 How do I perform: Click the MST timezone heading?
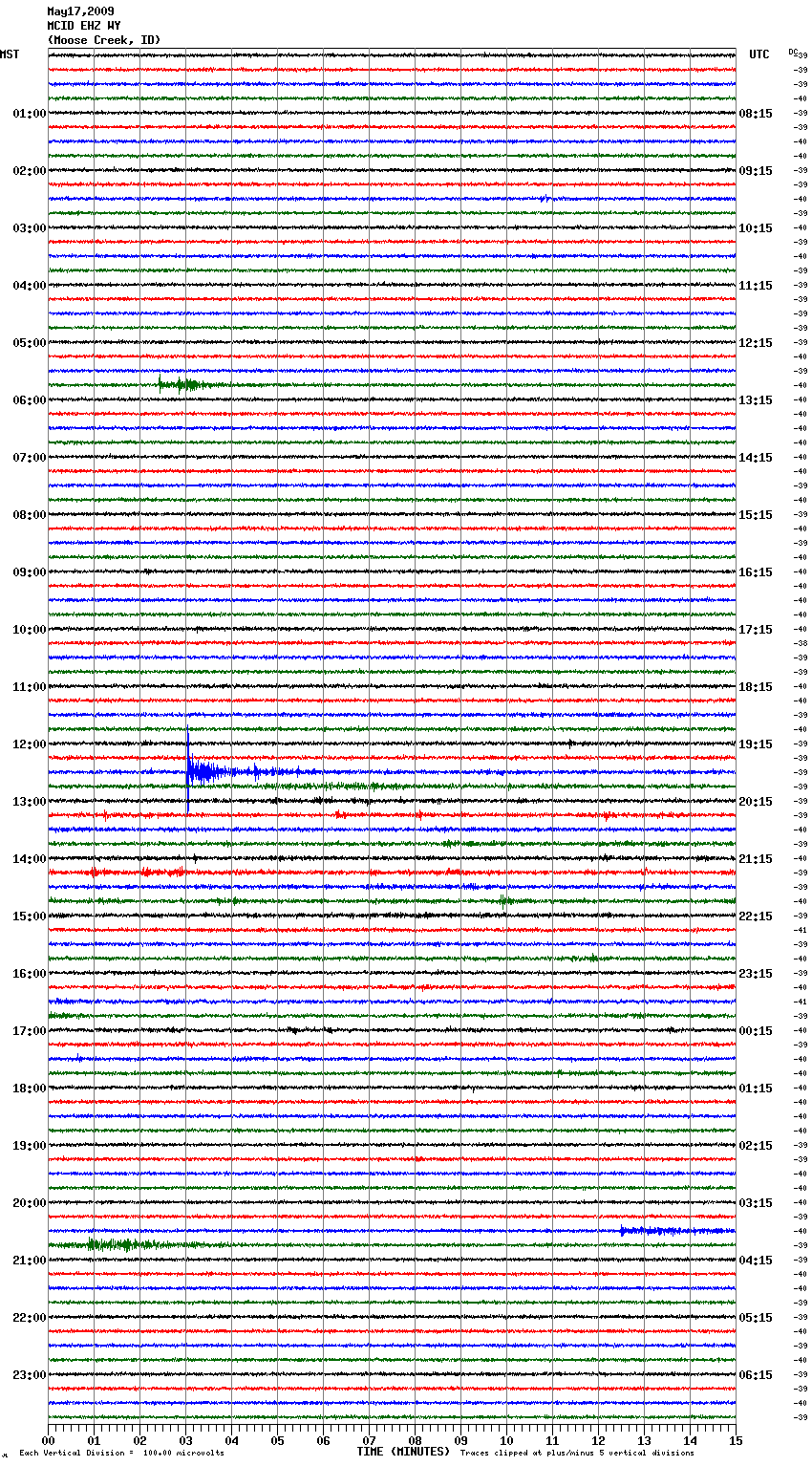coord(10,54)
